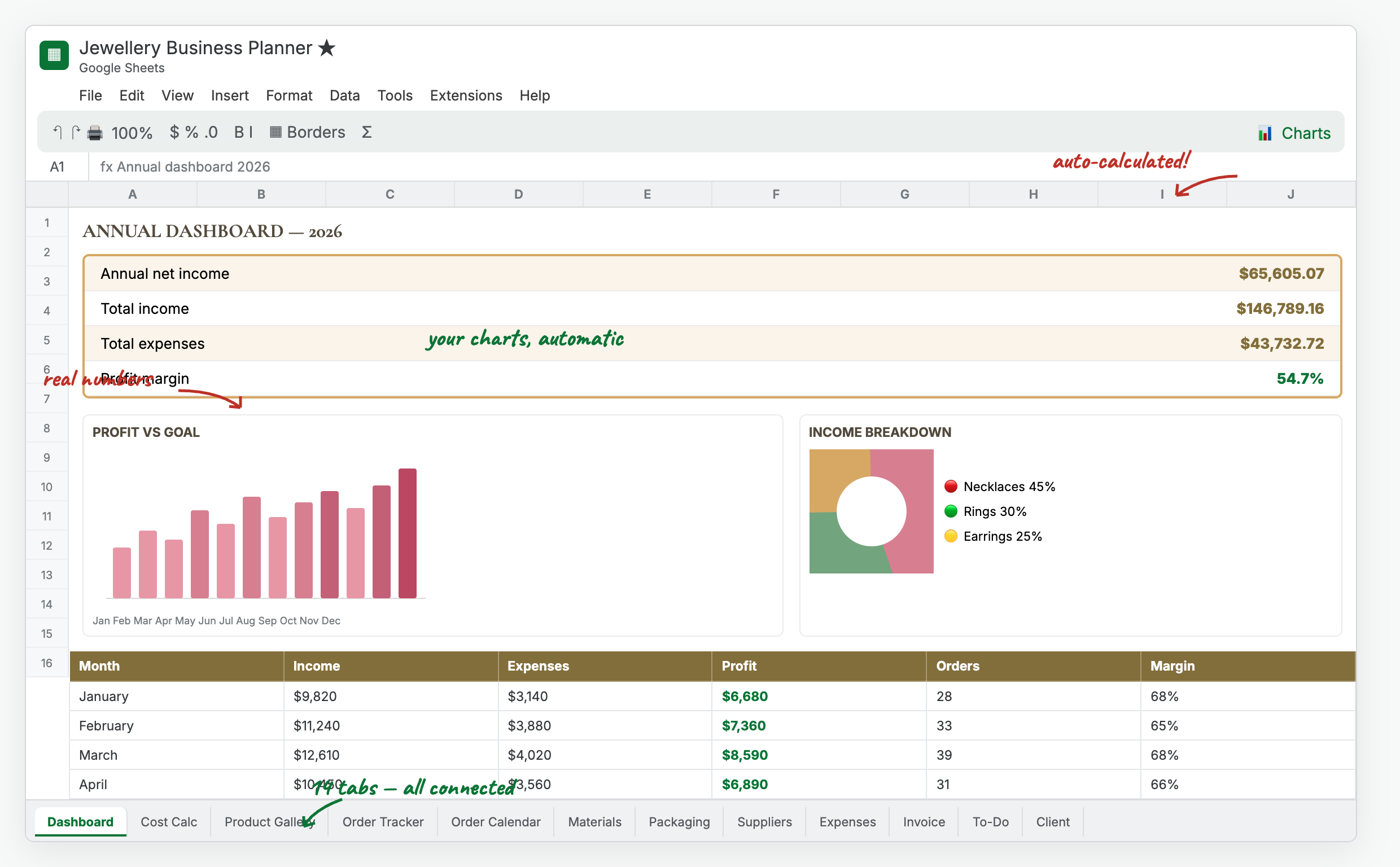Select column J header
1400x867 pixels.
click(x=1291, y=194)
